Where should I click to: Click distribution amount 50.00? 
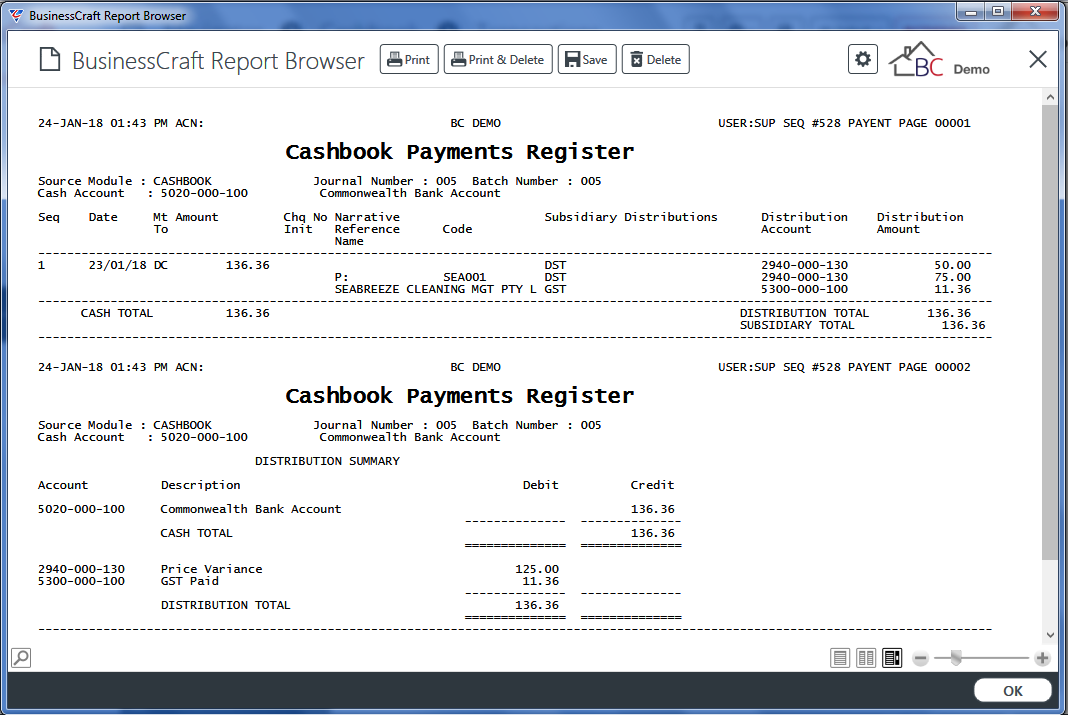(952, 265)
